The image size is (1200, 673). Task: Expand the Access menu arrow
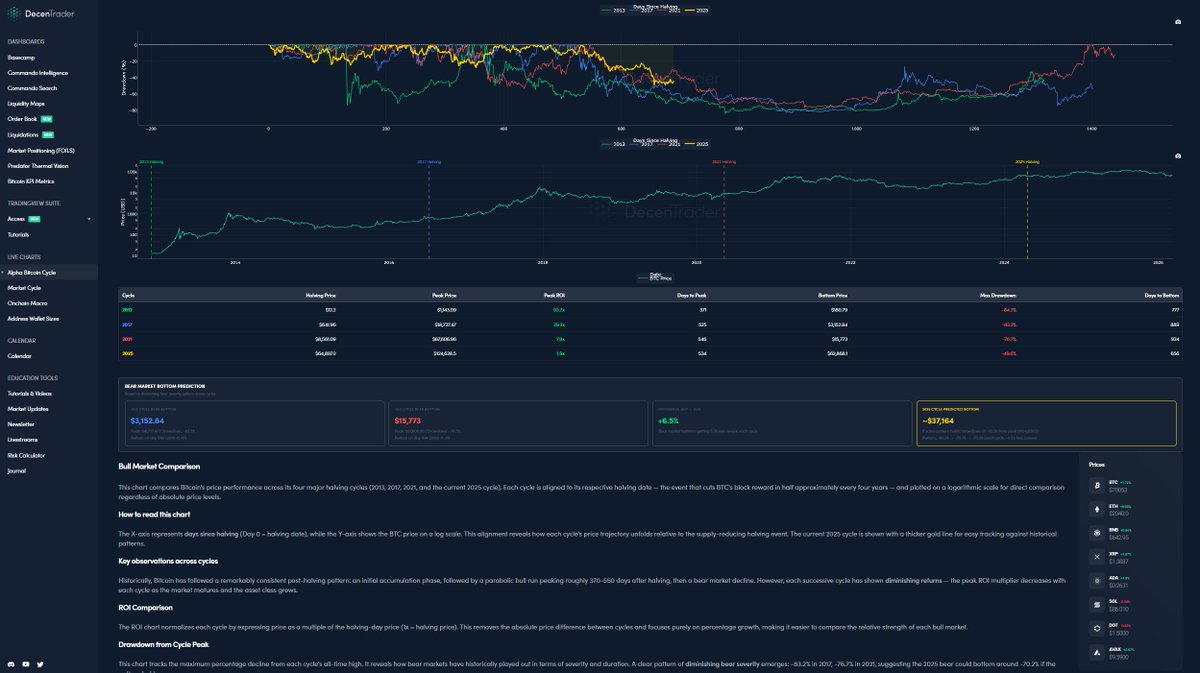(89, 218)
